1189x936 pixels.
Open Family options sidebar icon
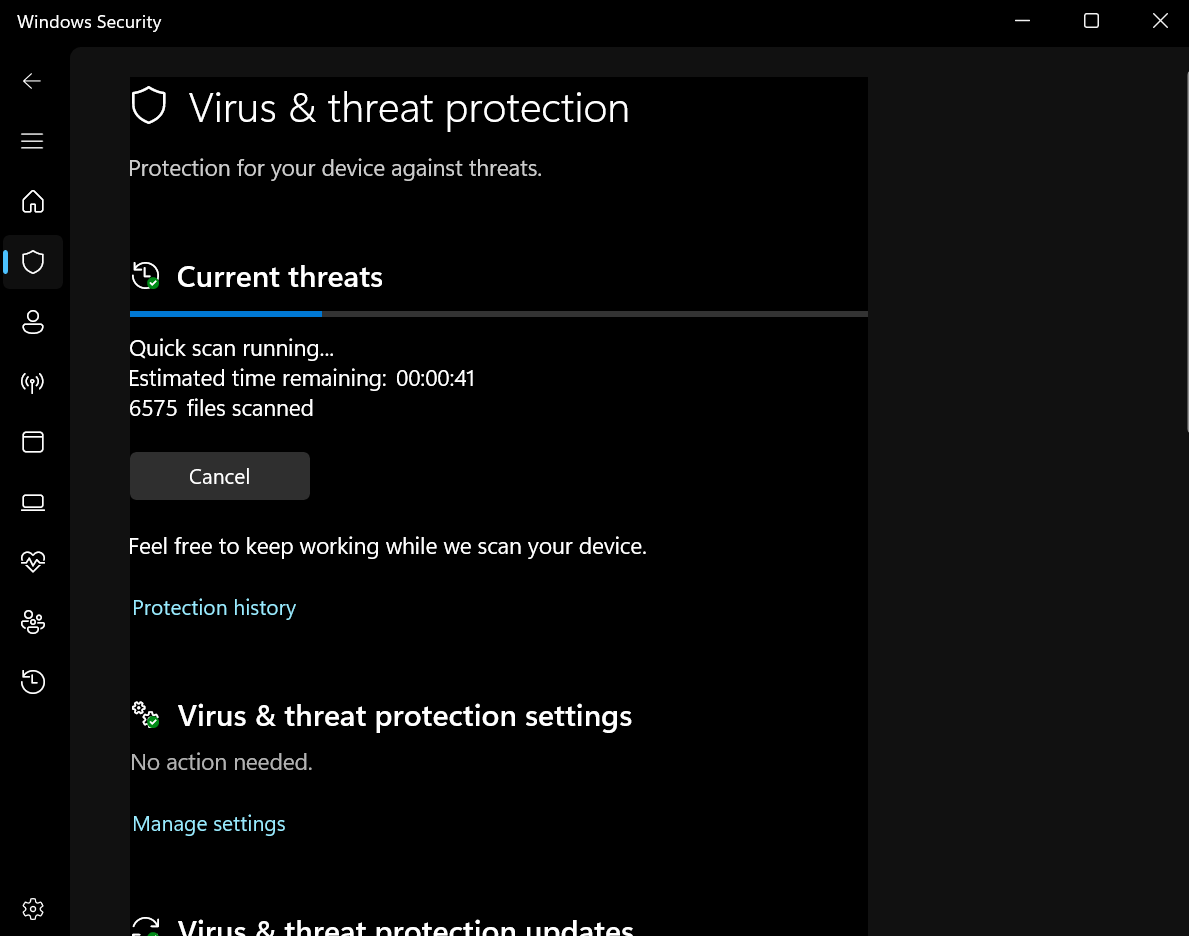pos(33,622)
